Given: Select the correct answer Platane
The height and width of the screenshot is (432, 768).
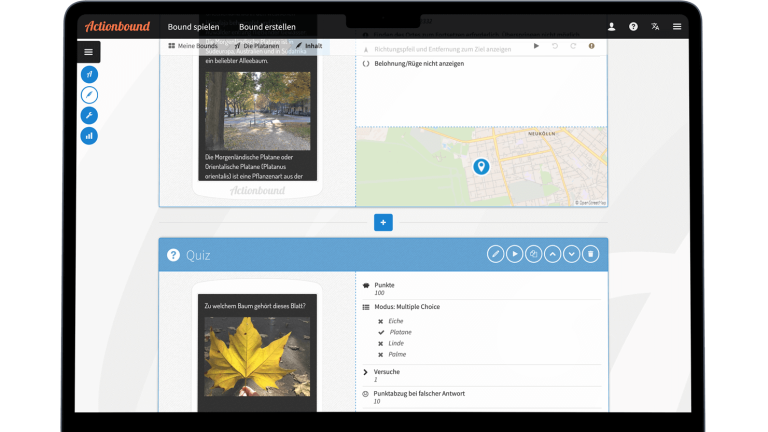Looking at the screenshot, I should click(401, 332).
